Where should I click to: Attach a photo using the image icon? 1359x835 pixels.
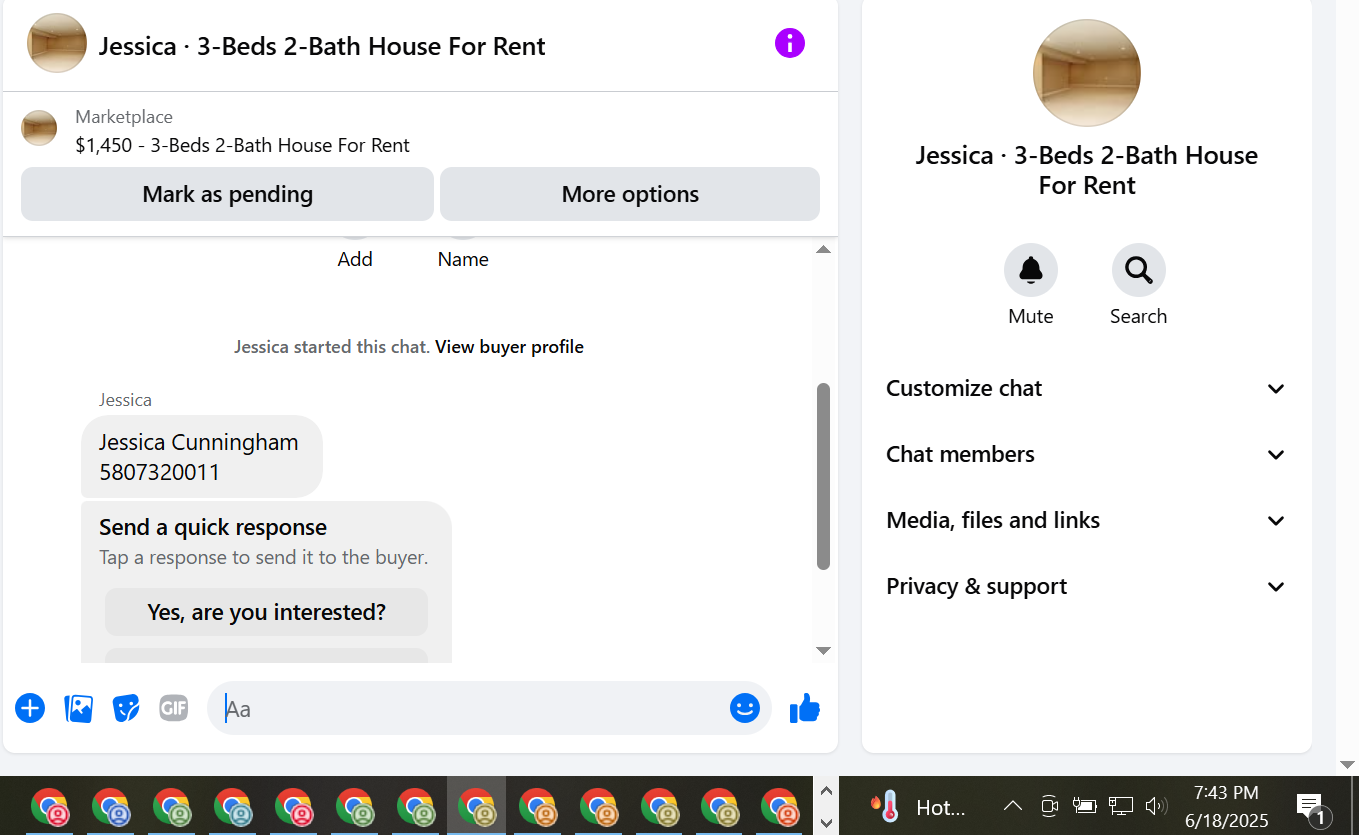(x=78, y=708)
